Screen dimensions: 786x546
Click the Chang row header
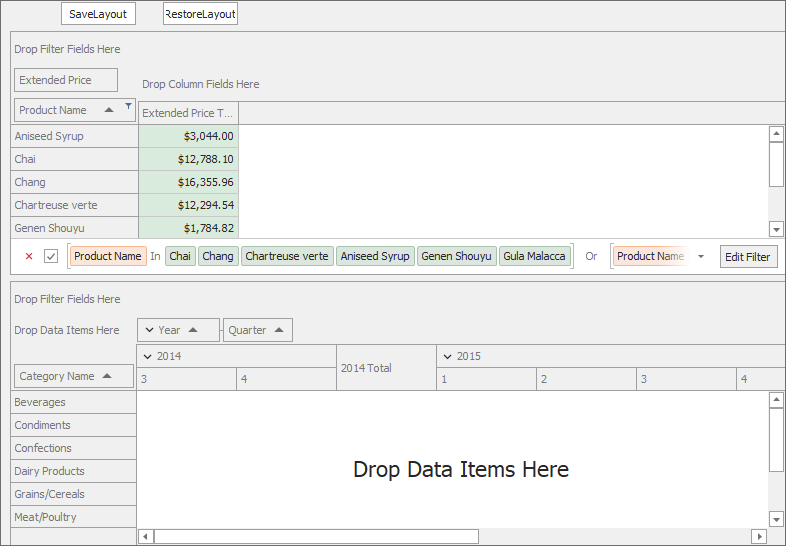point(74,183)
